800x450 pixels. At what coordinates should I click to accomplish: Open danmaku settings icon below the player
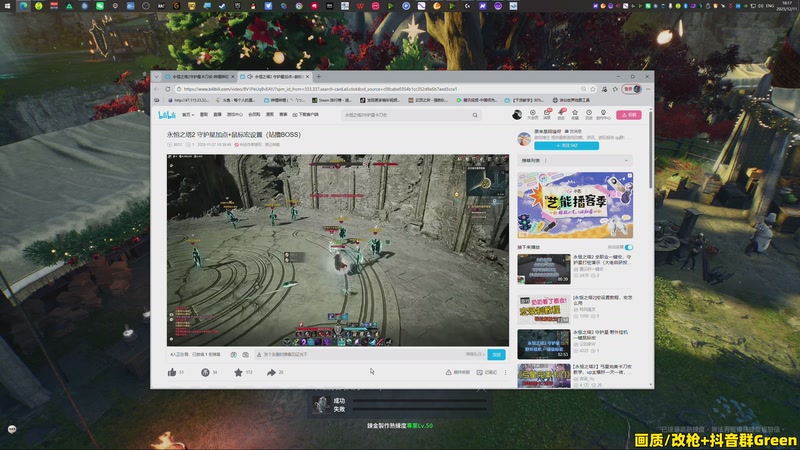pos(245,354)
